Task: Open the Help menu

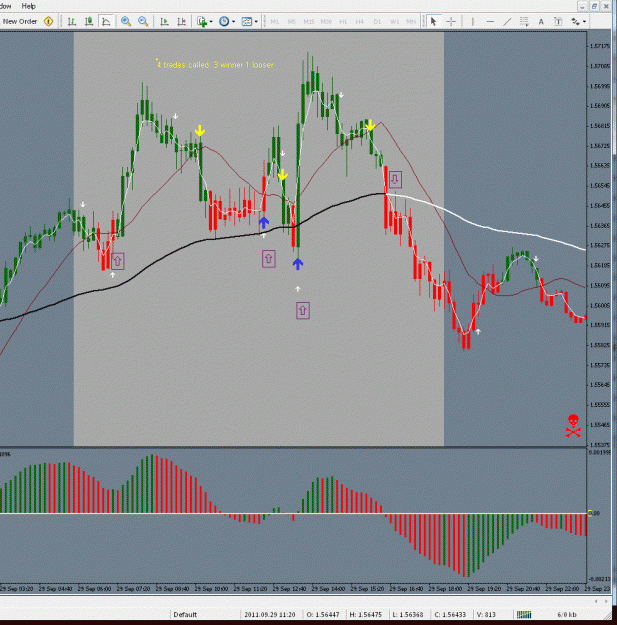Action: click(28, 6)
